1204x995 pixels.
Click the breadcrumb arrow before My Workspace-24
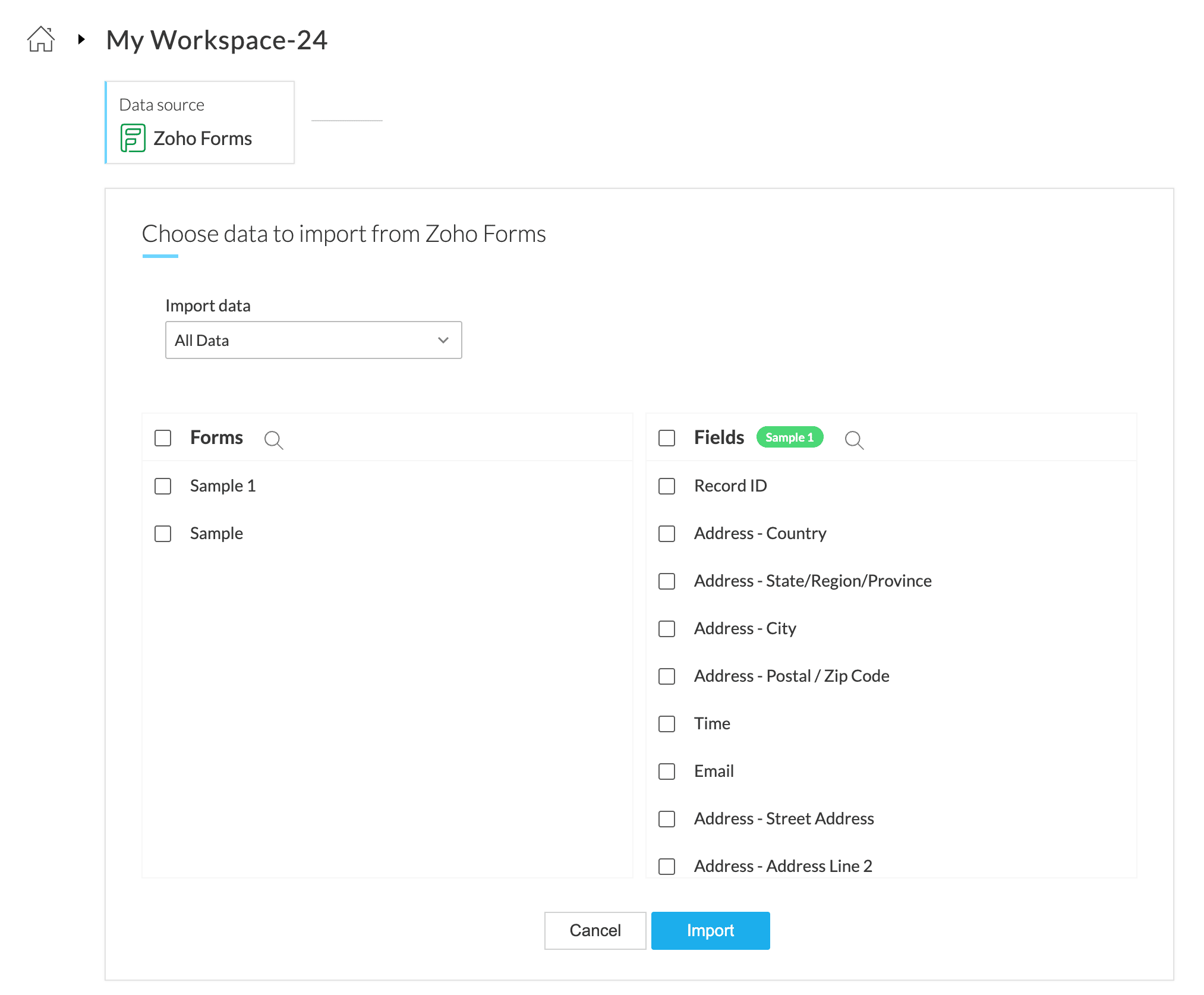[x=81, y=40]
